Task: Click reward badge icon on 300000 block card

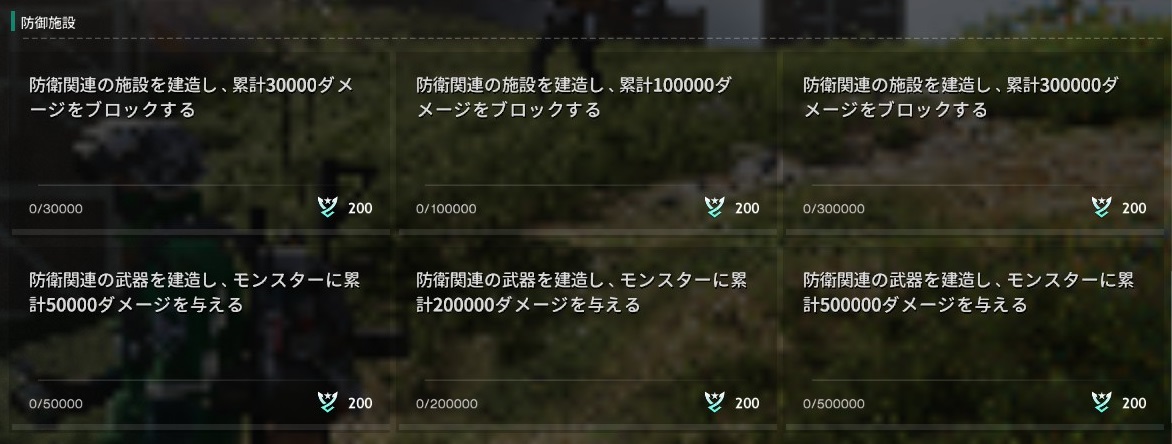Action: (1102, 207)
